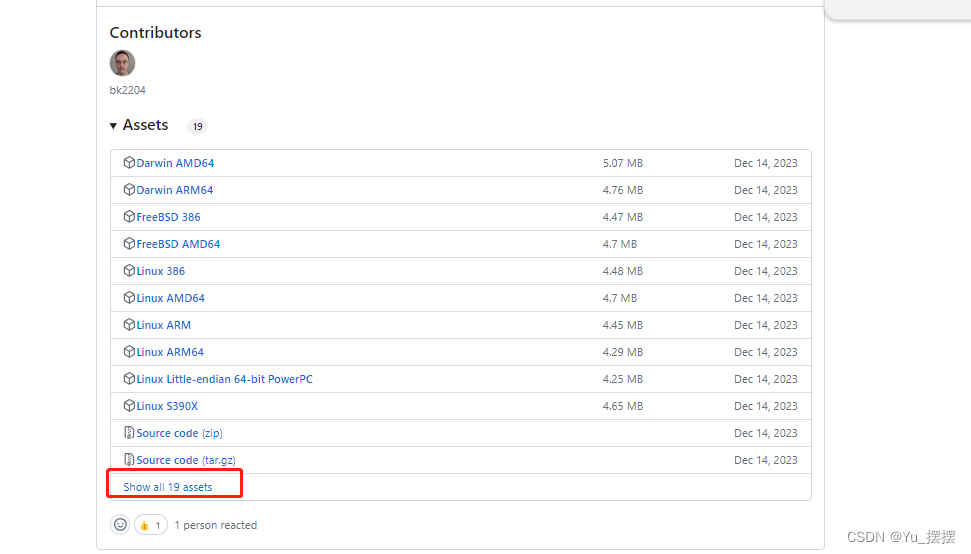Click the package icon beside Linux 386
971x554 pixels.
[129, 271]
